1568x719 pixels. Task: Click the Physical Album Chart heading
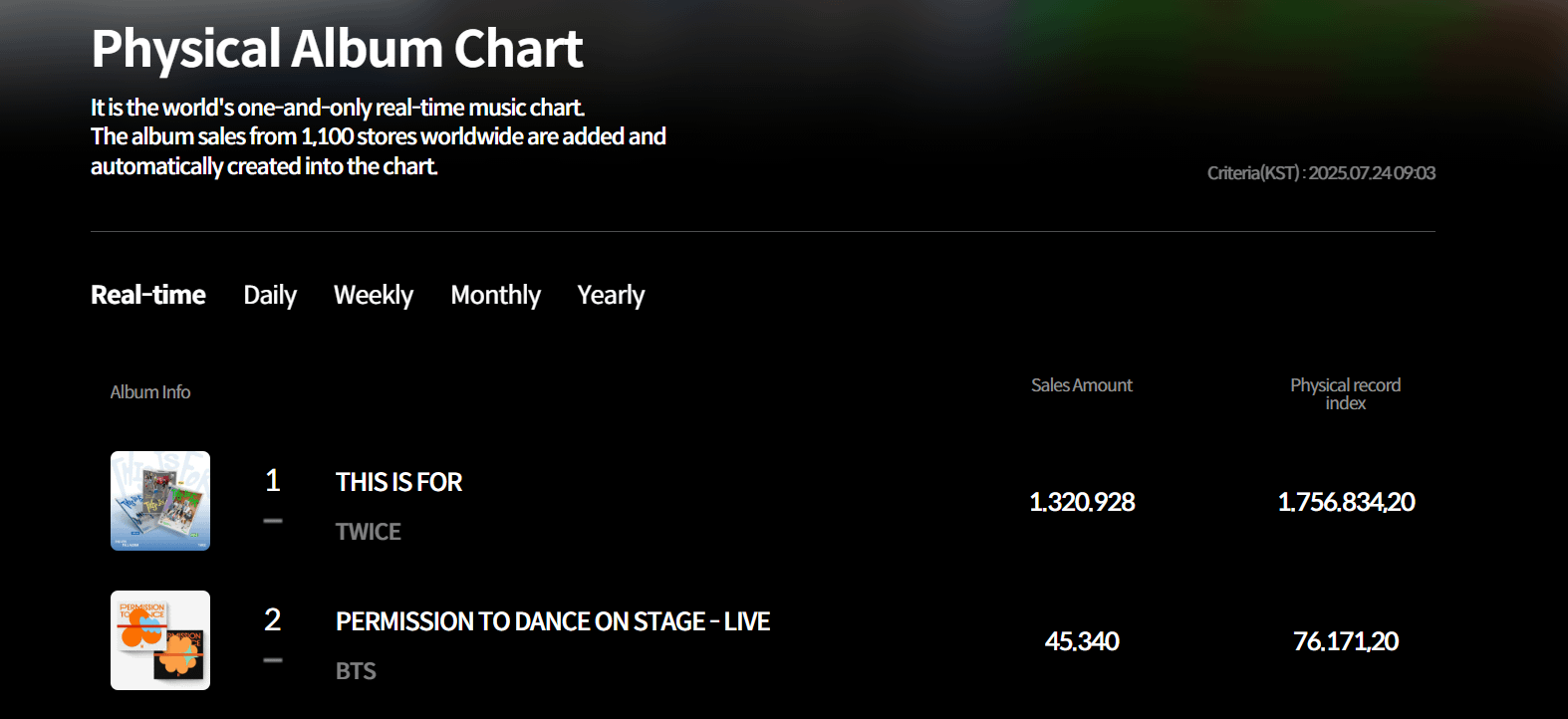point(337,48)
